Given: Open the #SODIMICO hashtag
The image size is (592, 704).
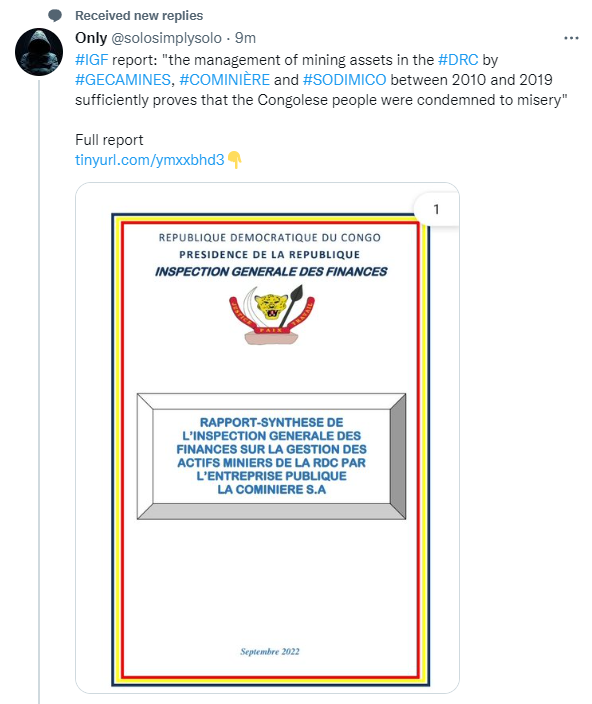Looking at the screenshot, I should point(344,80).
